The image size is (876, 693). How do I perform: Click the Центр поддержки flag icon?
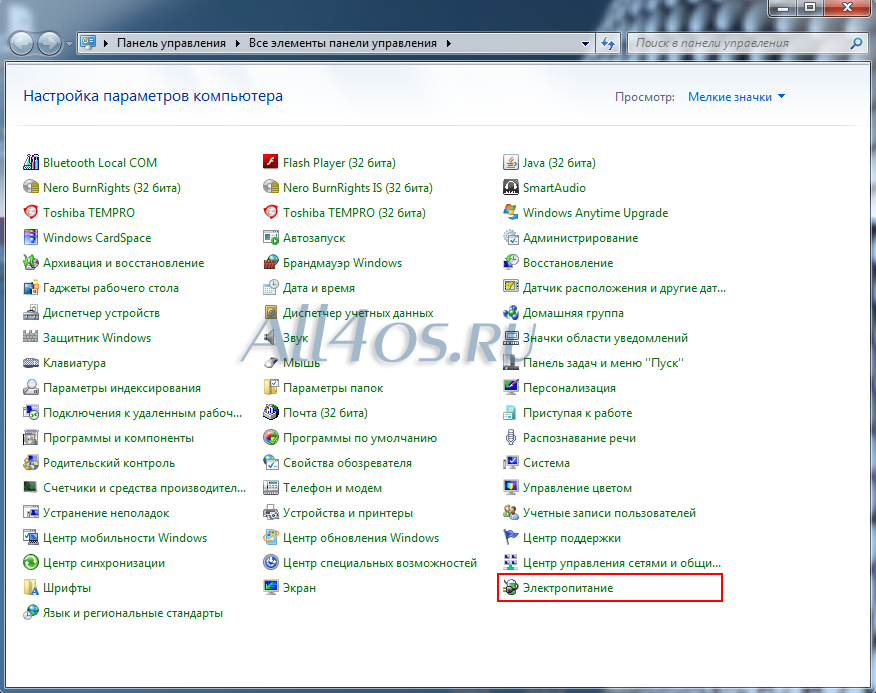[511, 538]
